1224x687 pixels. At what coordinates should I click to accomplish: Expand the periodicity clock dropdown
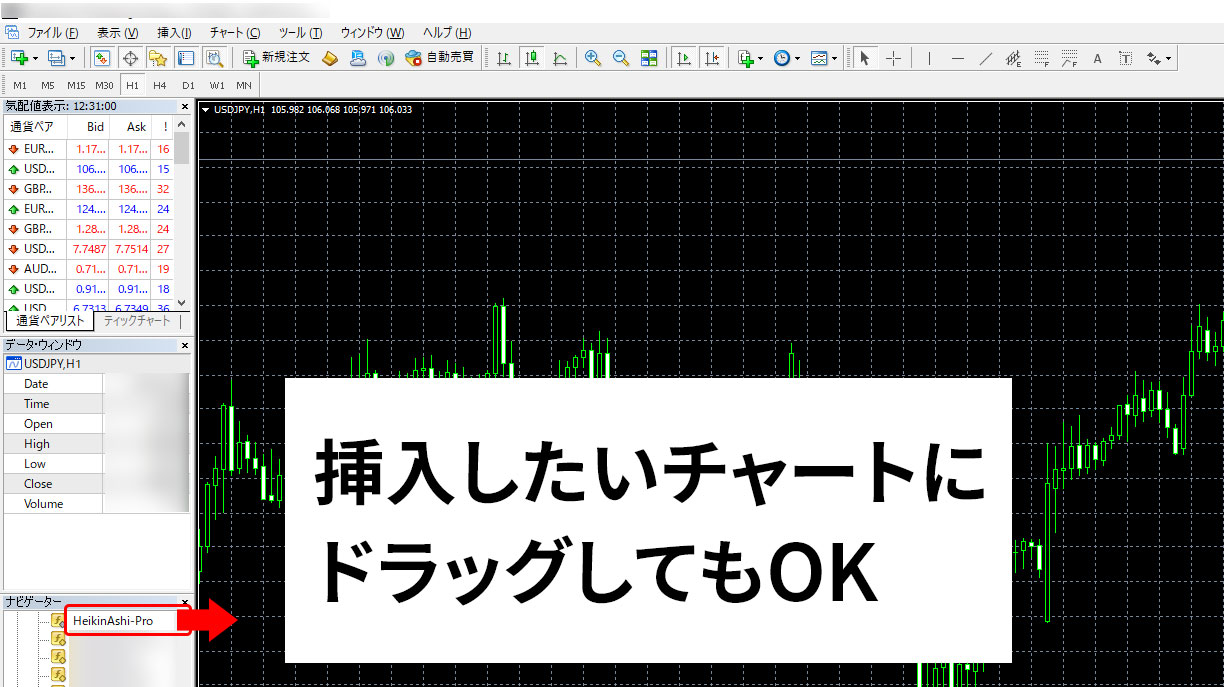pos(797,58)
